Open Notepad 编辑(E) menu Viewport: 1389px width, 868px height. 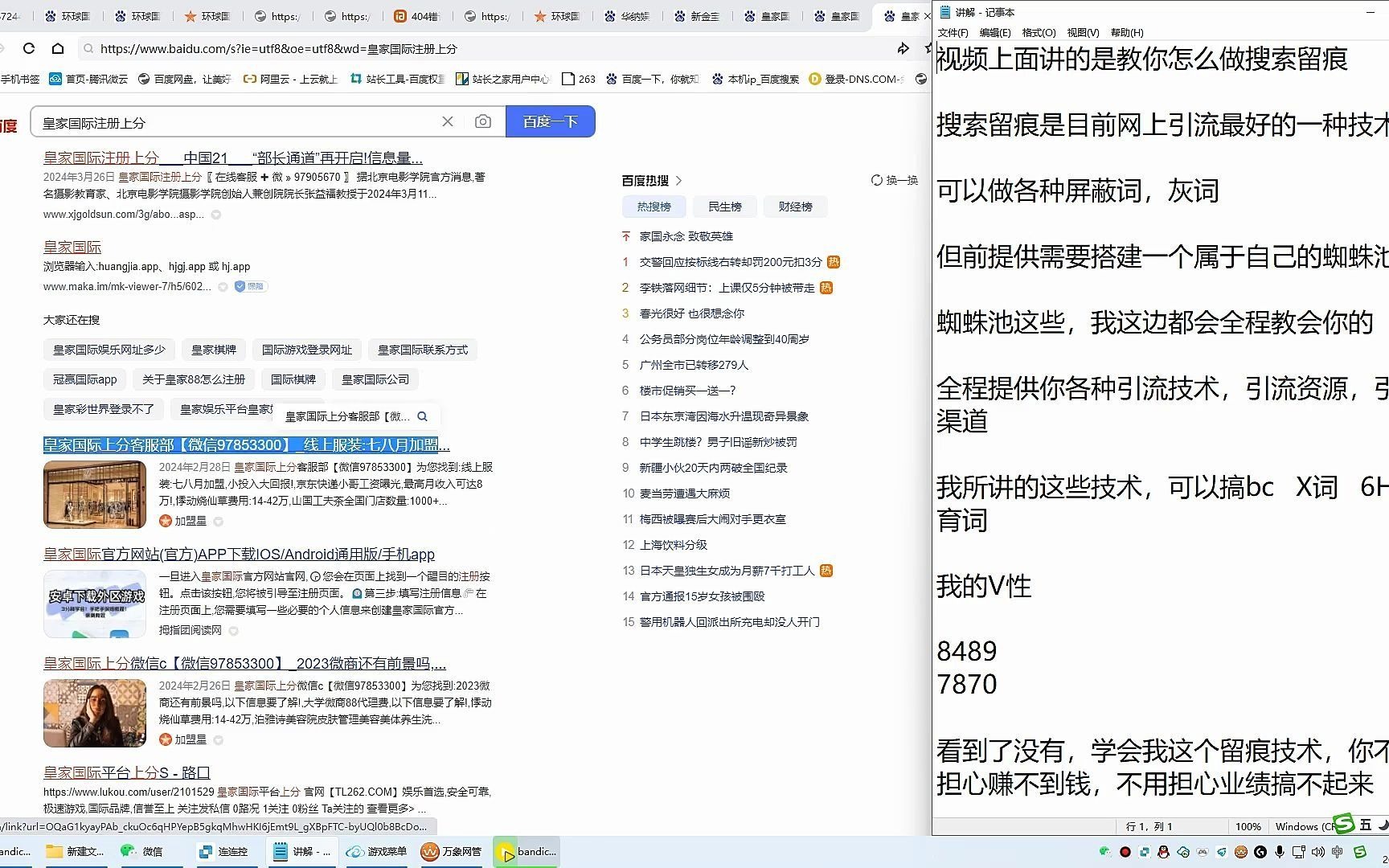click(x=995, y=32)
